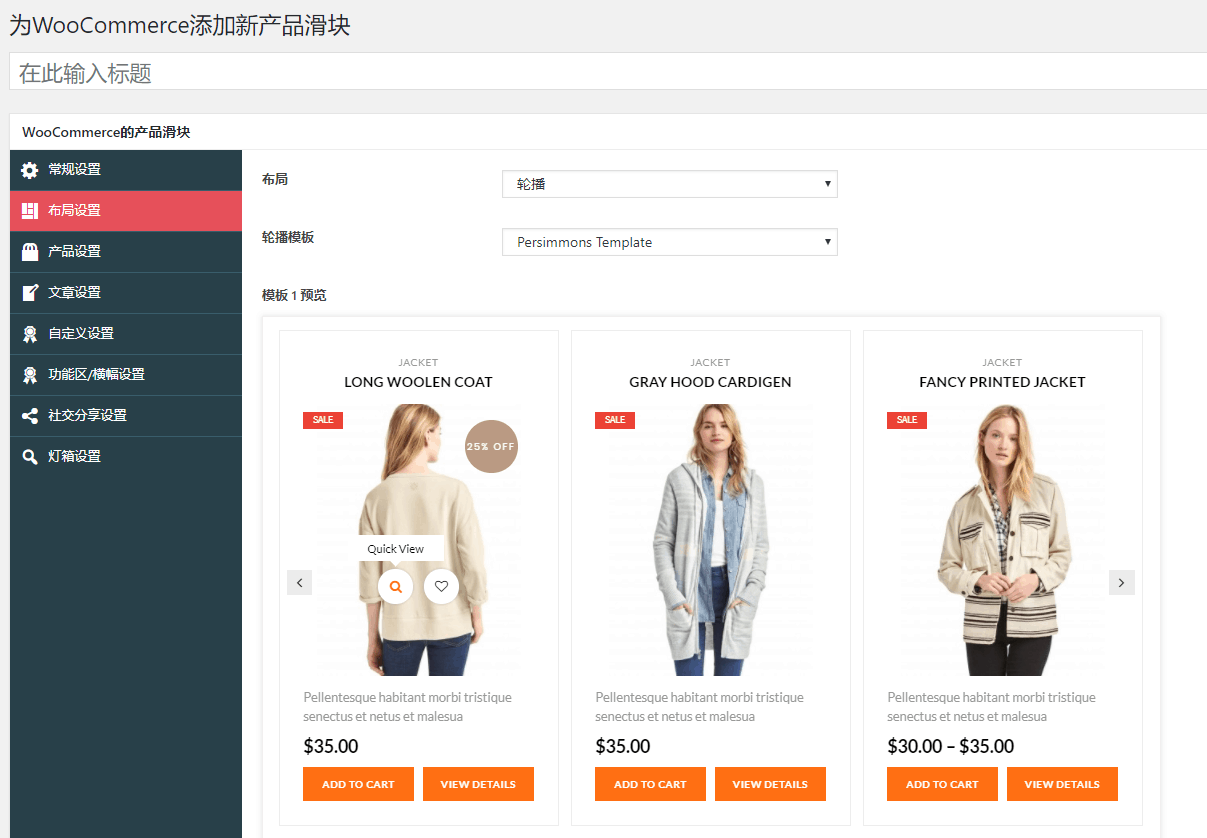This screenshot has height=838, width=1207.
Task: Click the Fancy Printed Jacket product image
Action: tap(1002, 540)
